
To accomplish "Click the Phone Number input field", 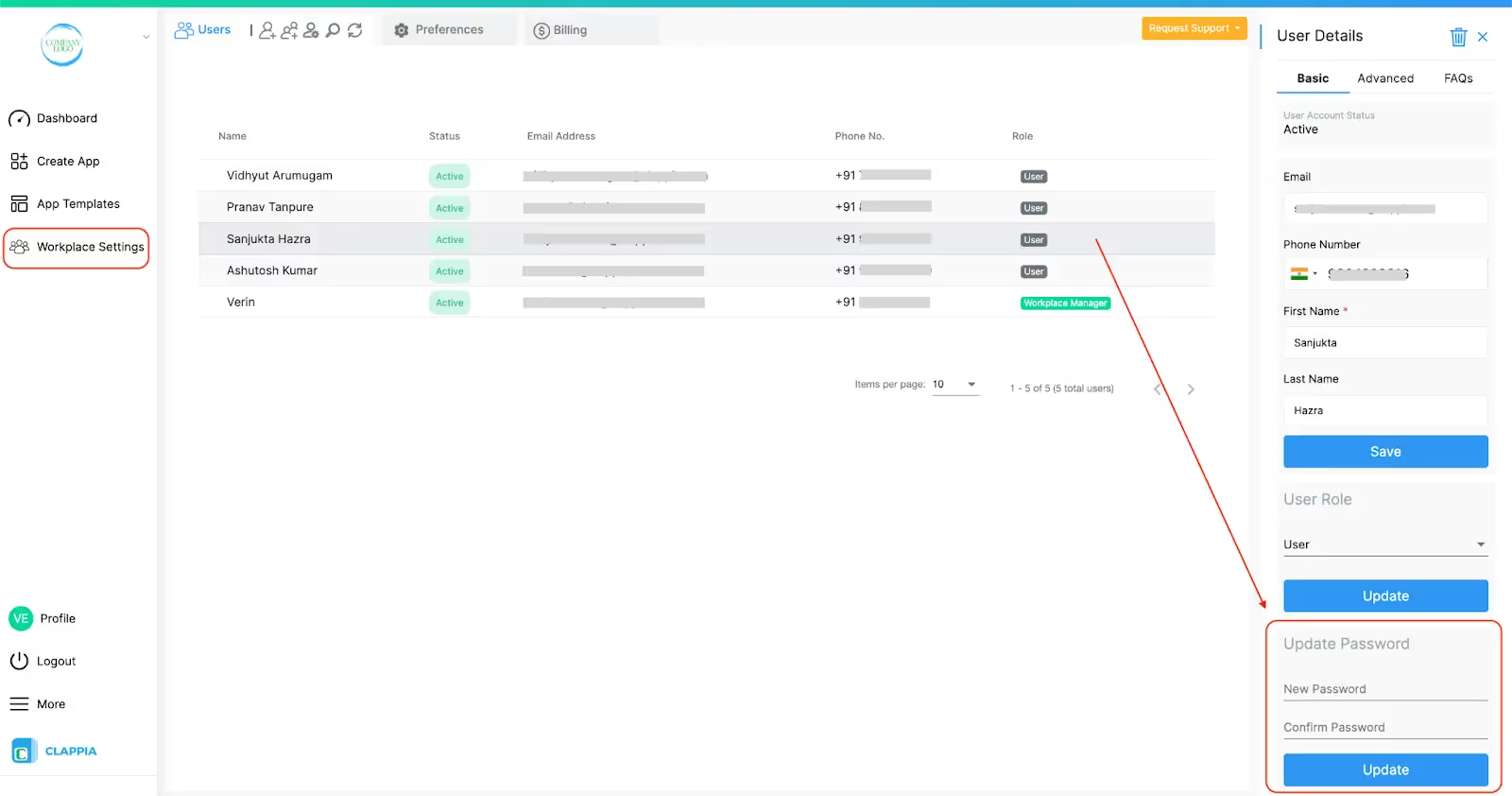I will tap(1385, 274).
